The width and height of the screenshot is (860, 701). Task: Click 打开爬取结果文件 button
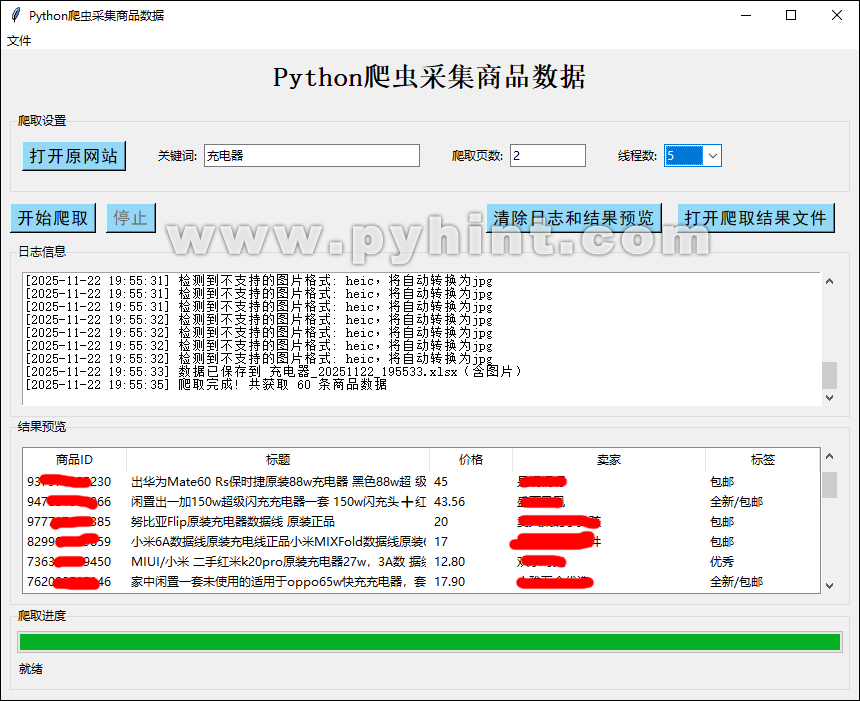point(756,218)
